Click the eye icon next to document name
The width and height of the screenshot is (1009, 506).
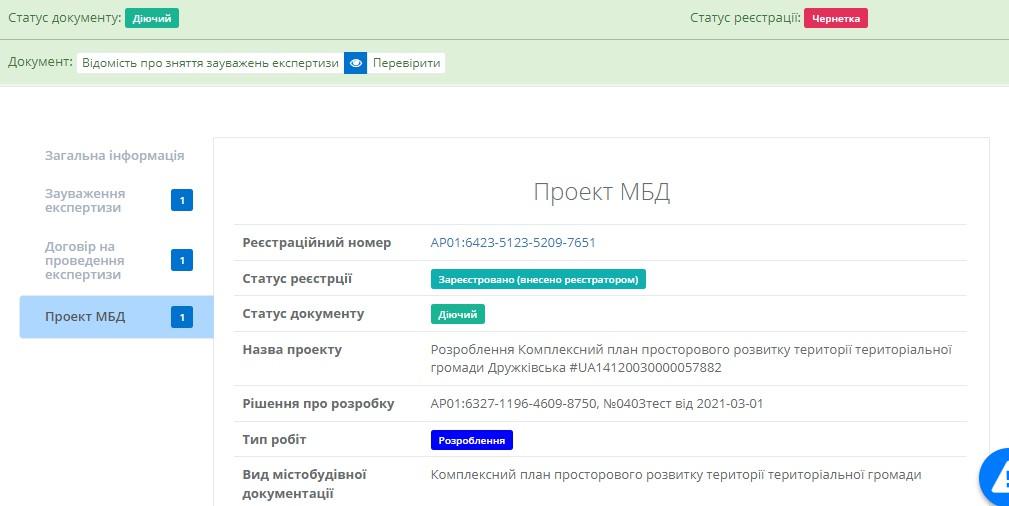(x=356, y=63)
